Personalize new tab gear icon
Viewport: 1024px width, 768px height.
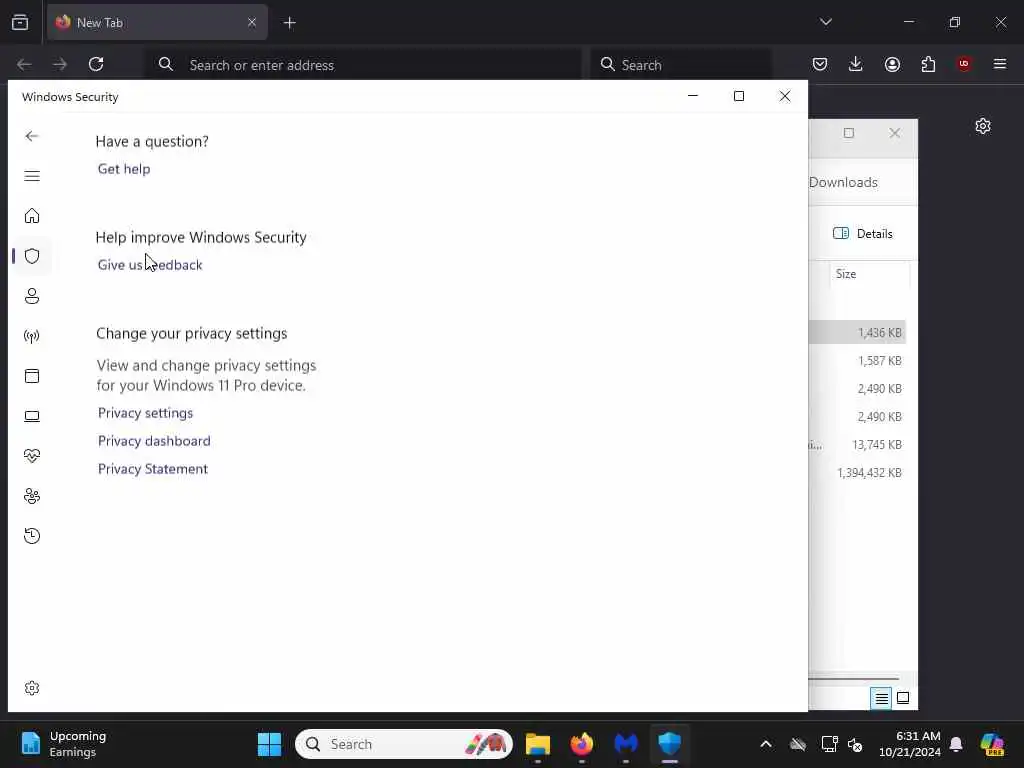[x=983, y=126]
